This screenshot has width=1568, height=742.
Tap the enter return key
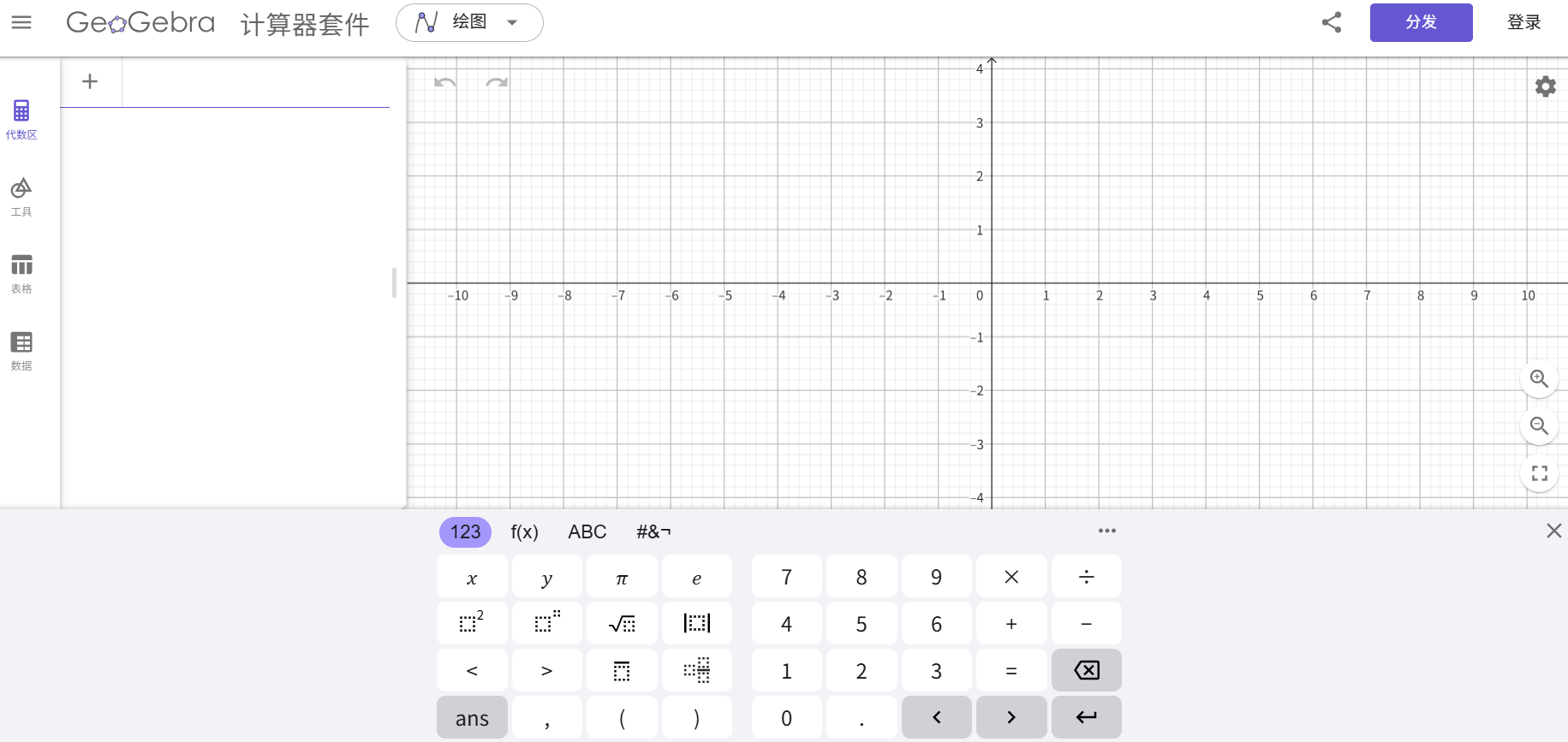[x=1087, y=717]
